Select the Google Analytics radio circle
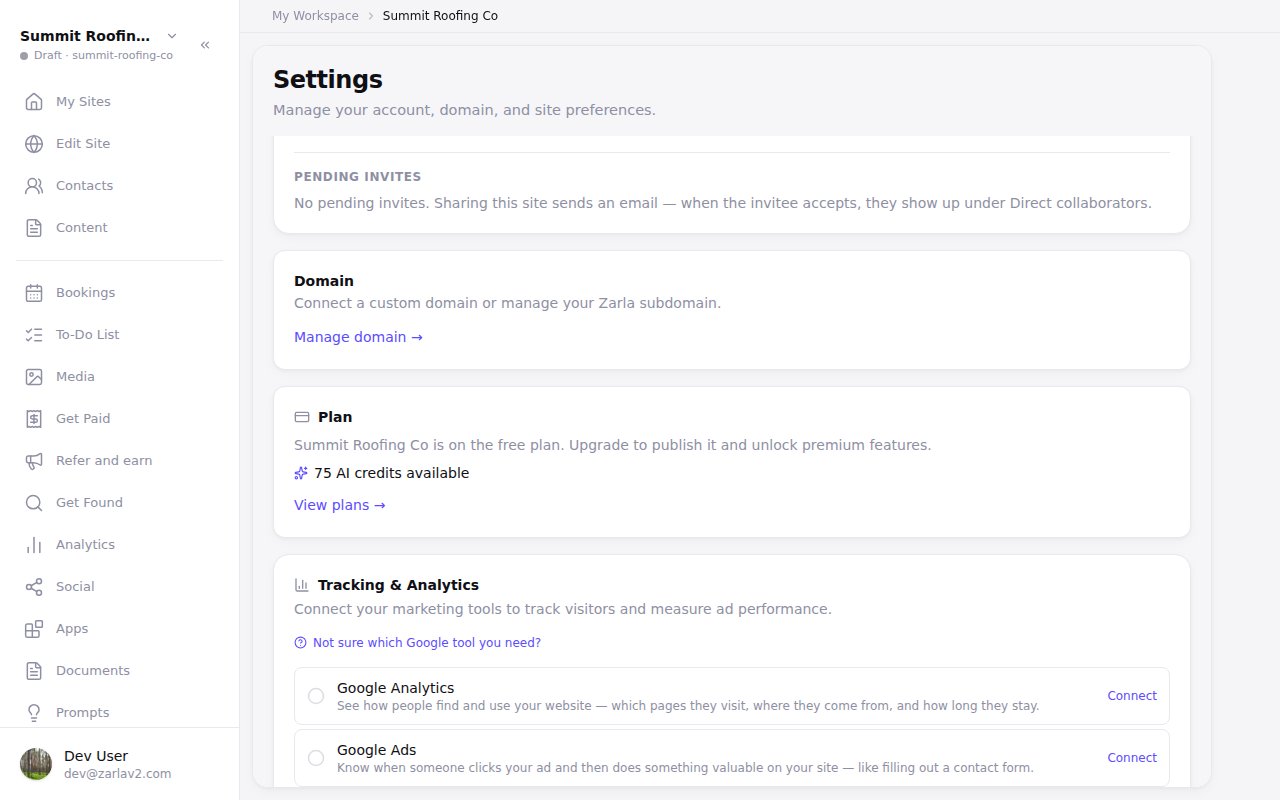Image resolution: width=1280 pixels, height=800 pixels. coord(316,696)
